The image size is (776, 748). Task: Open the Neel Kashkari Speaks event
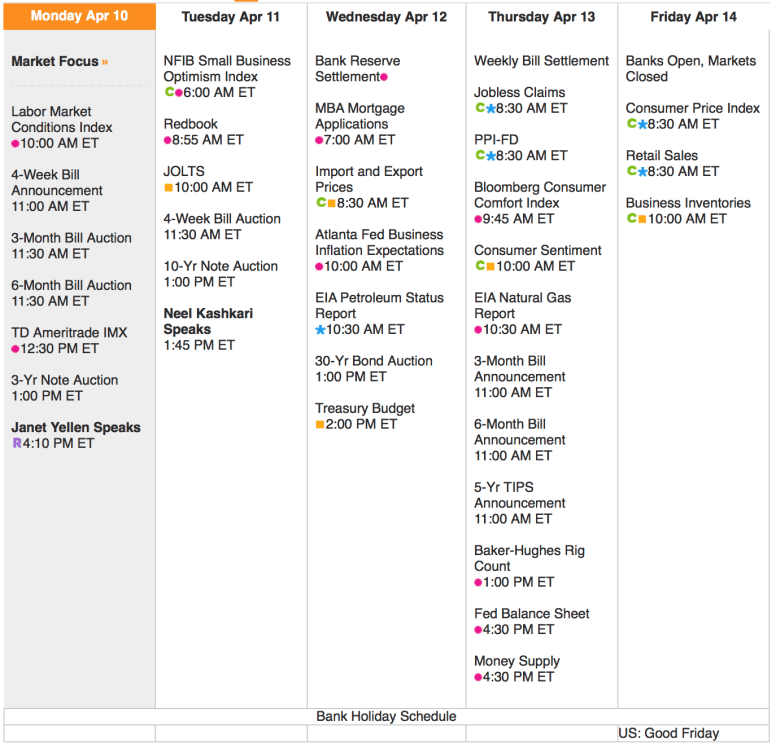click(208, 321)
